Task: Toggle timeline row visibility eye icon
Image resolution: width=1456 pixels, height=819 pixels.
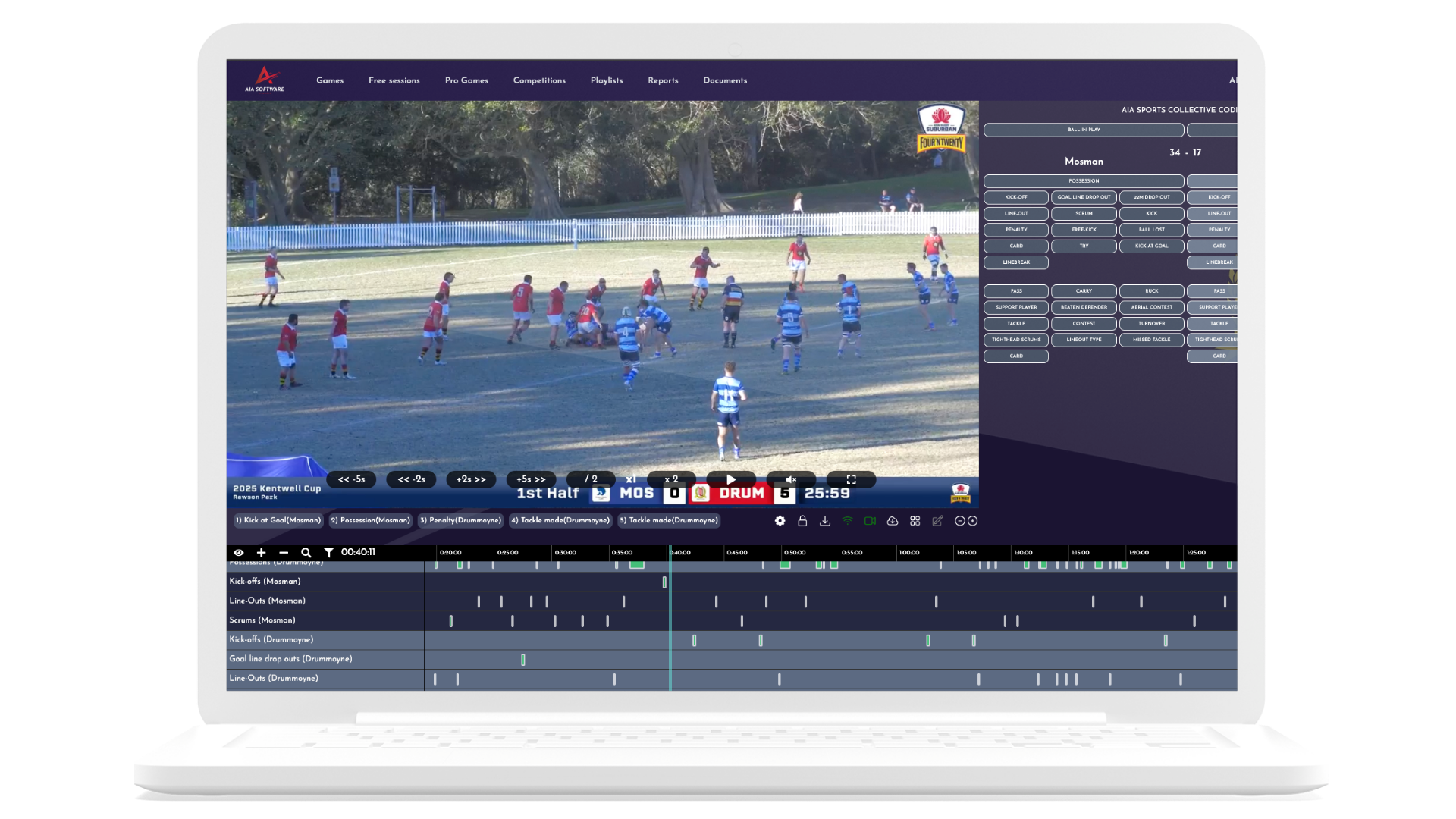Action: (239, 553)
